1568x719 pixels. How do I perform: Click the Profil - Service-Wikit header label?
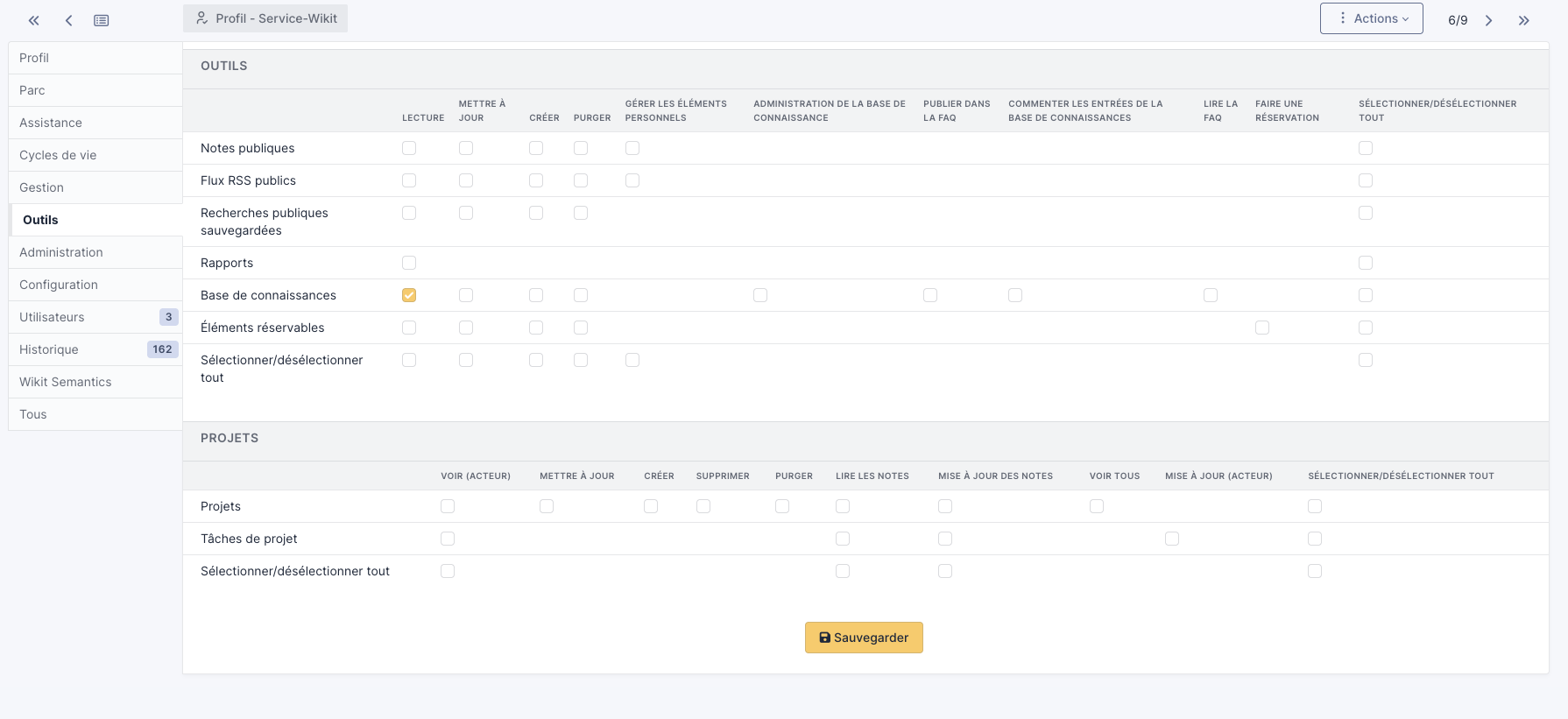click(x=276, y=18)
